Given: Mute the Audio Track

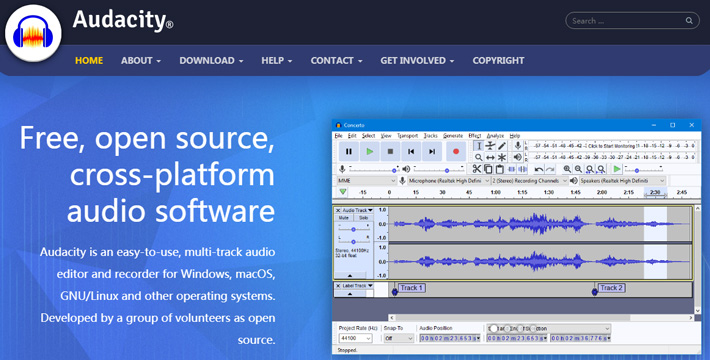Looking at the screenshot, I should pos(344,218).
